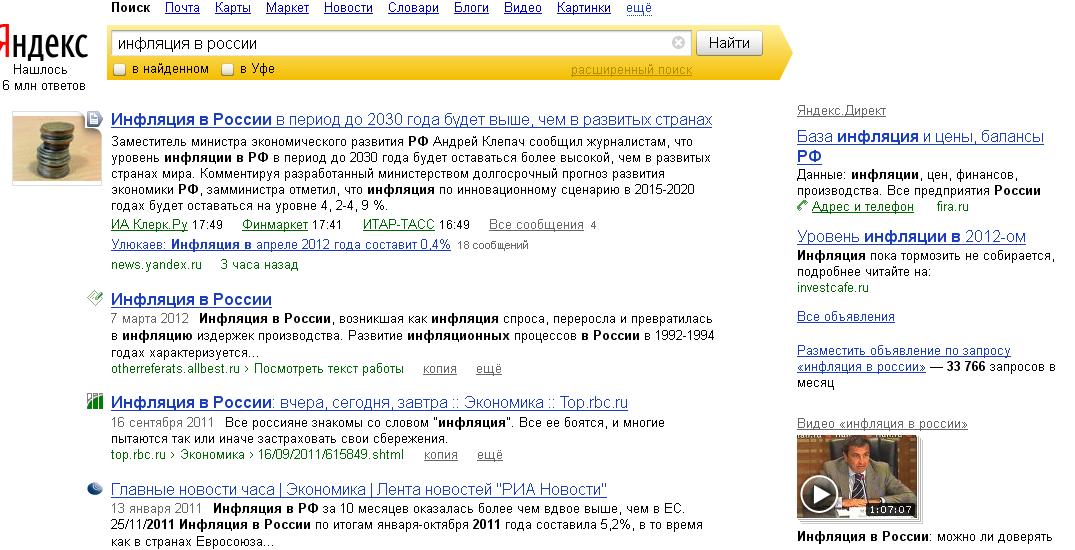Clear the search field with the X icon
1075x550 pixels.
coord(678,43)
